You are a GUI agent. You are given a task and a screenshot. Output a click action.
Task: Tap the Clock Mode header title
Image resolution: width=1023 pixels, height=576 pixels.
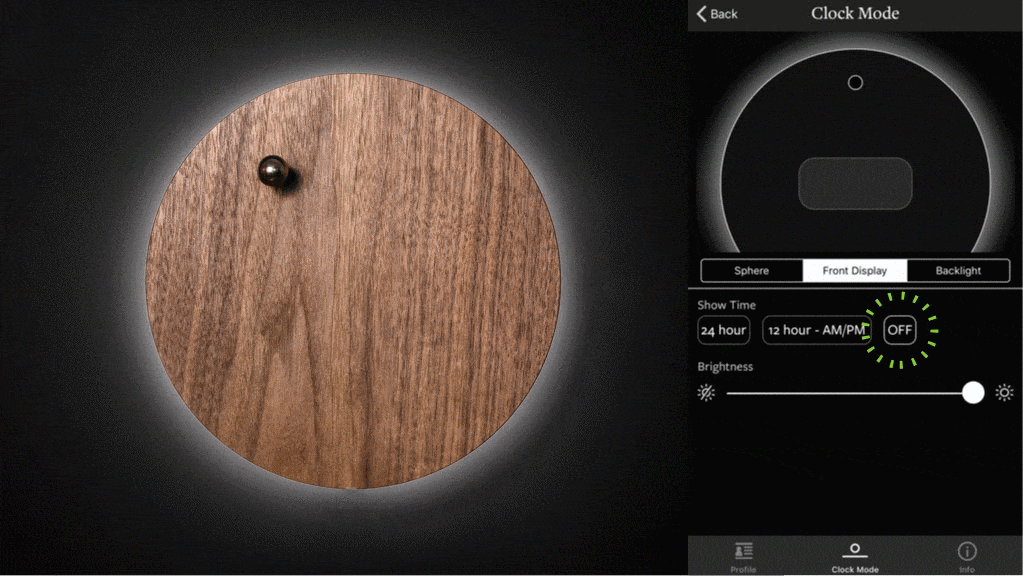pyautogui.click(x=855, y=14)
